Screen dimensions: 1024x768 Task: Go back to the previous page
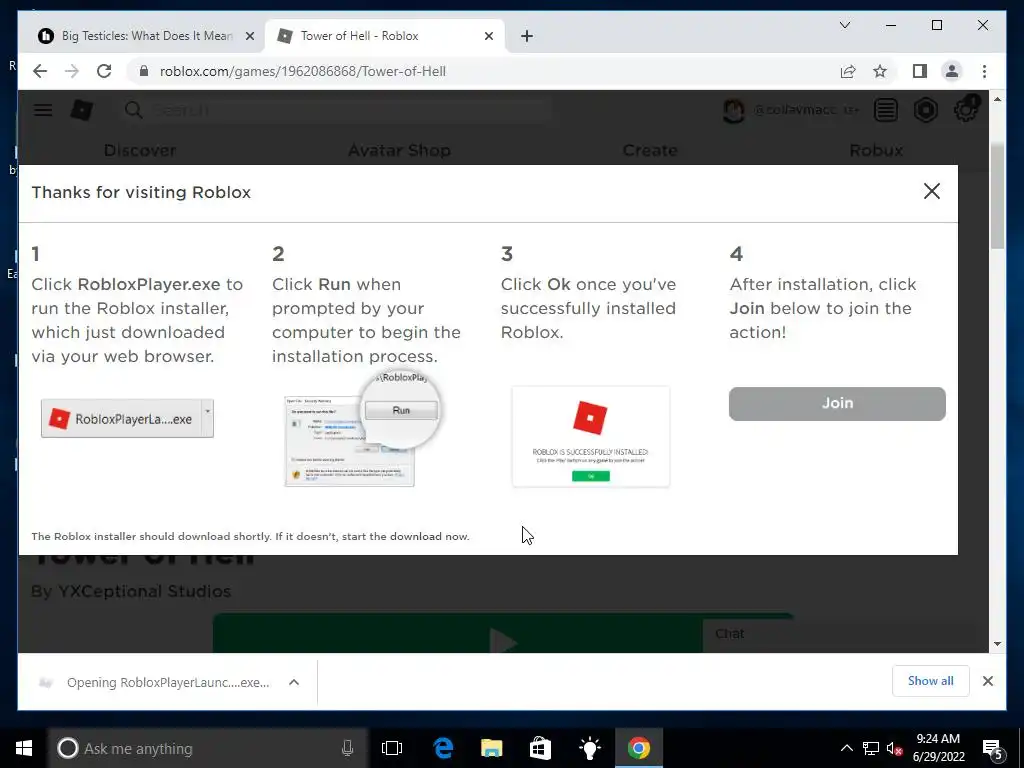(x=40, y=71)
